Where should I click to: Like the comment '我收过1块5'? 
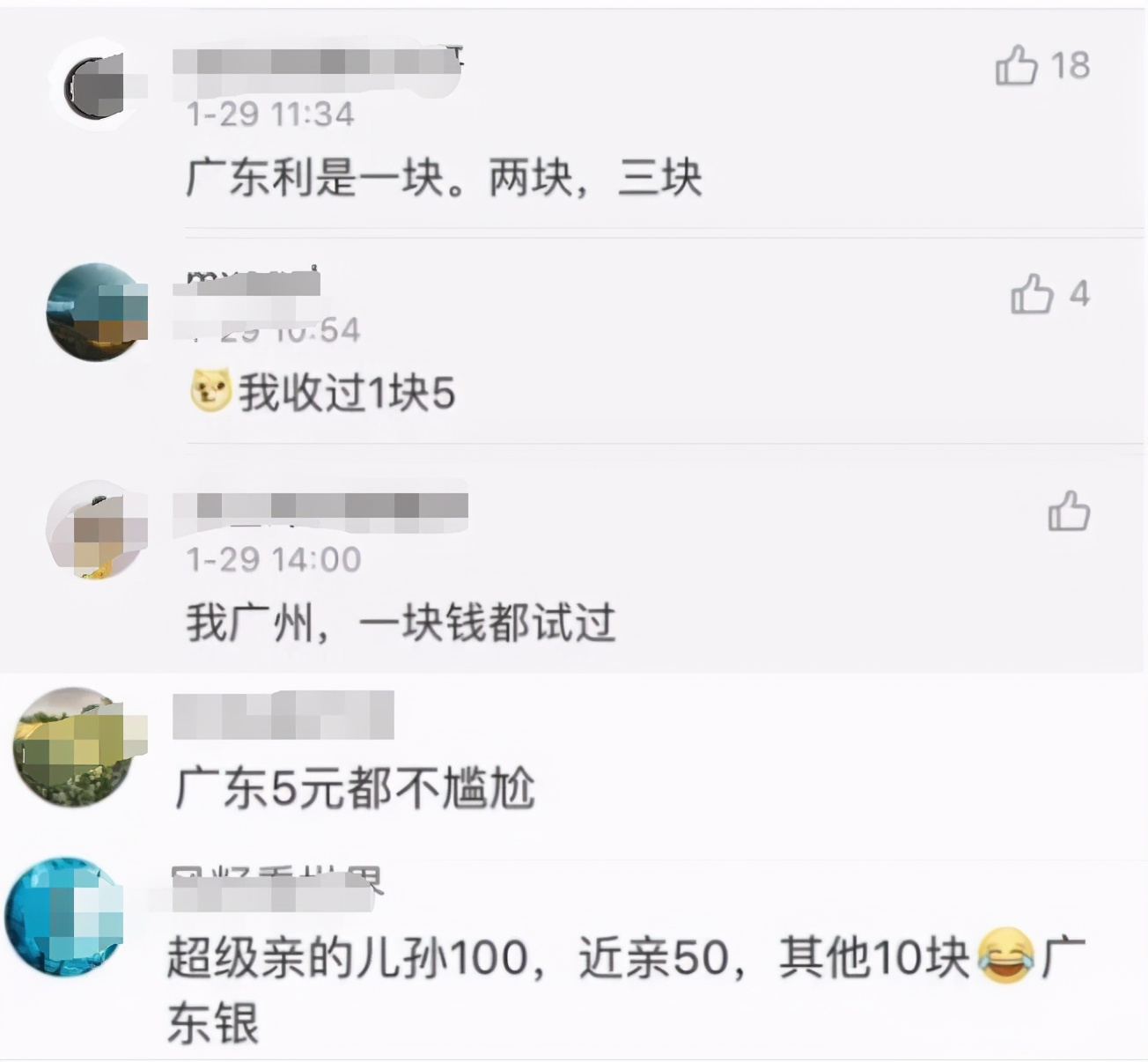(1032, 293)
